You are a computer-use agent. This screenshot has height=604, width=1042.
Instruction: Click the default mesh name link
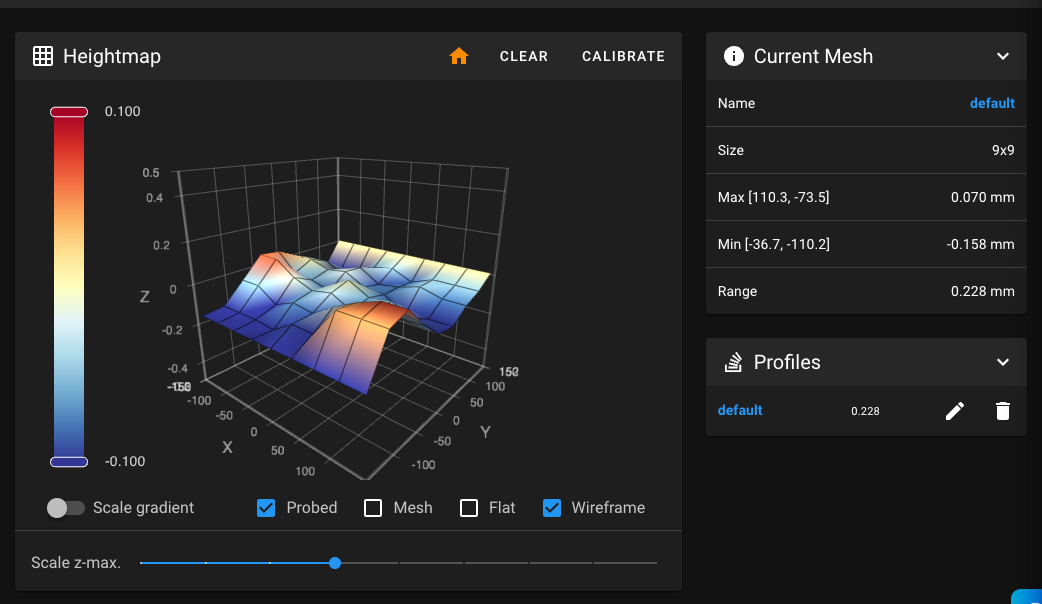point(992,103)
